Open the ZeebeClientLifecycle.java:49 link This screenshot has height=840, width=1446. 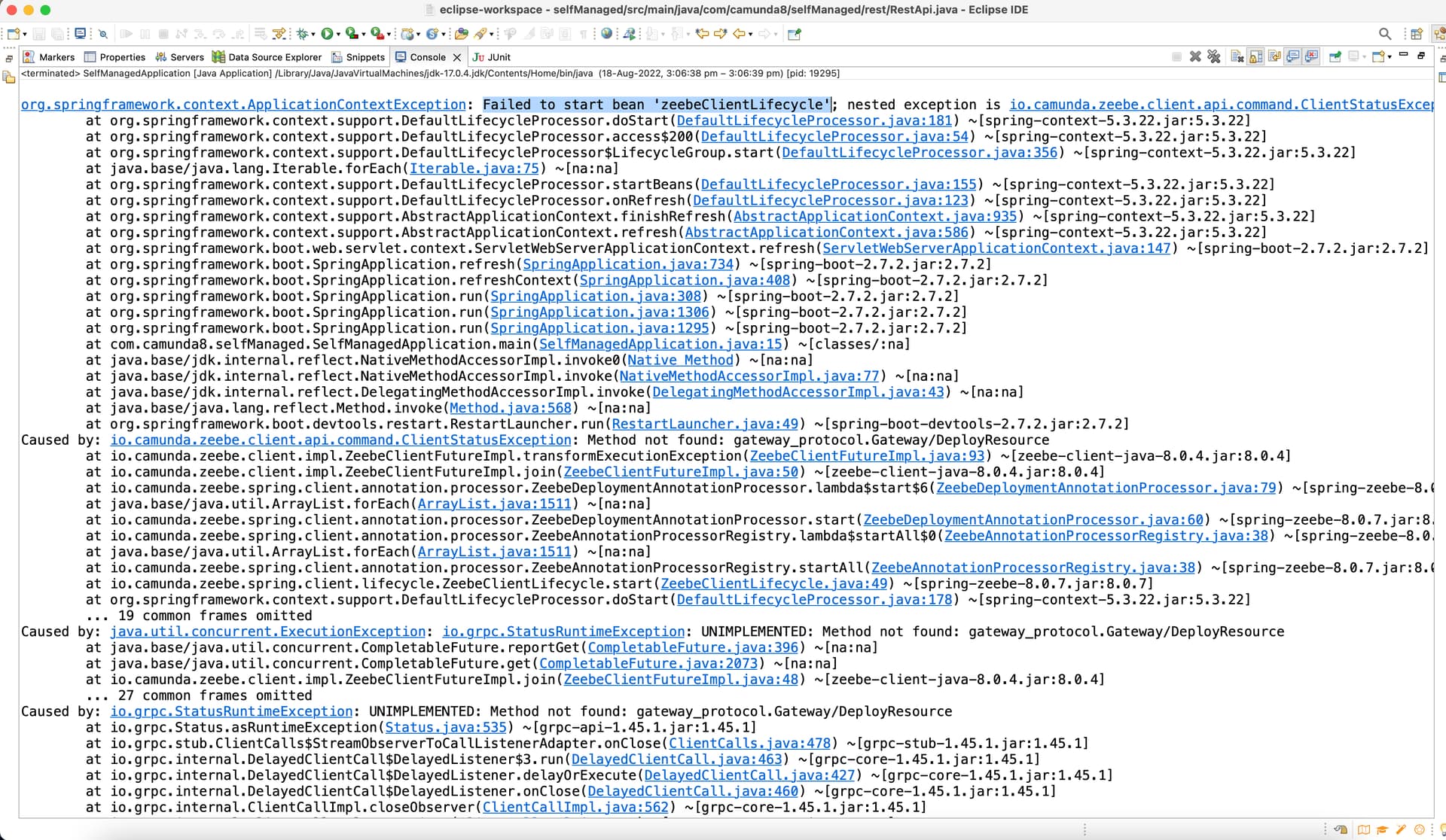coord(773,584)
